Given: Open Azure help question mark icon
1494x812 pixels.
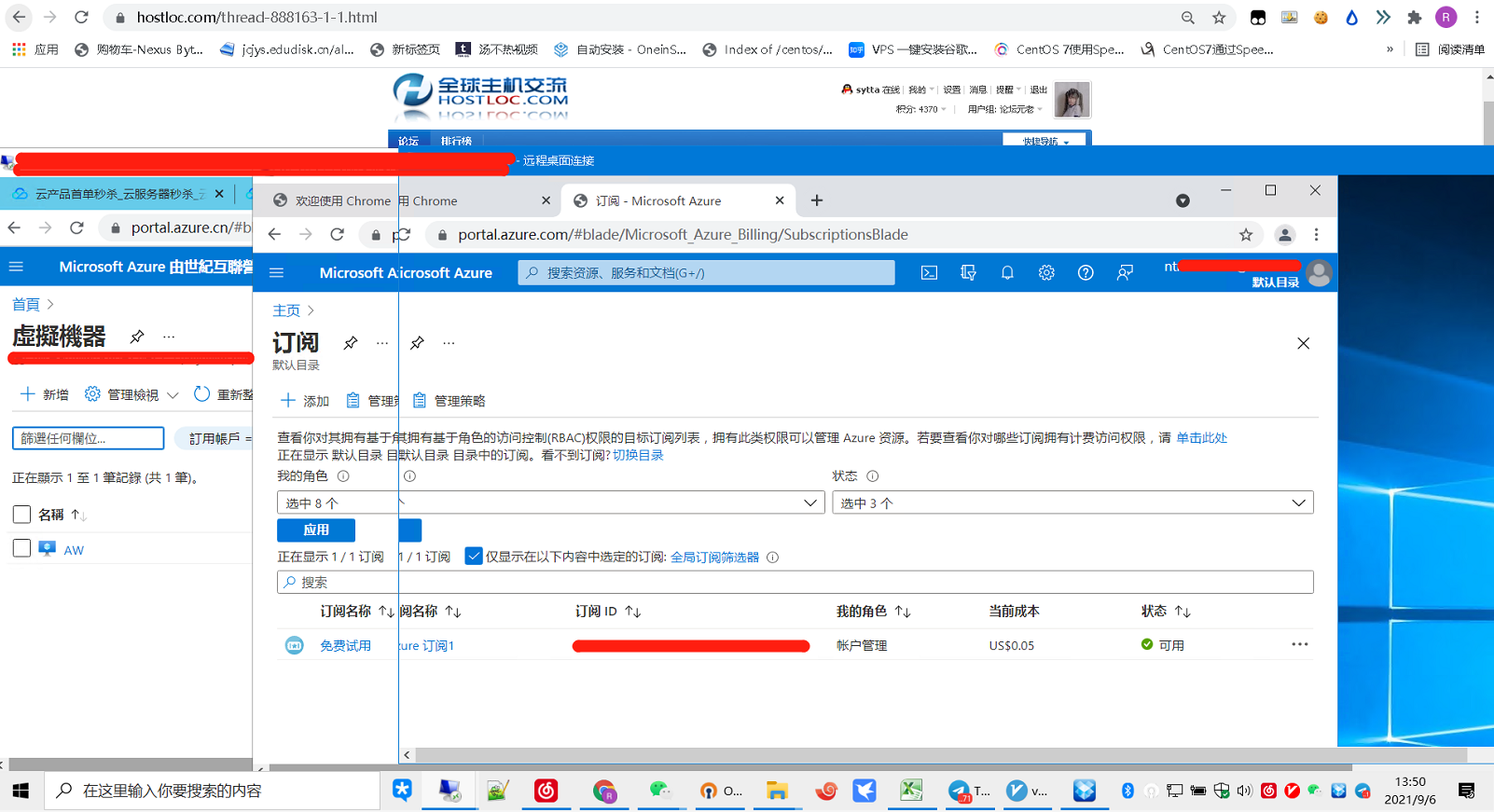Looking at the screenshot, I should [x=1086, y=273].
